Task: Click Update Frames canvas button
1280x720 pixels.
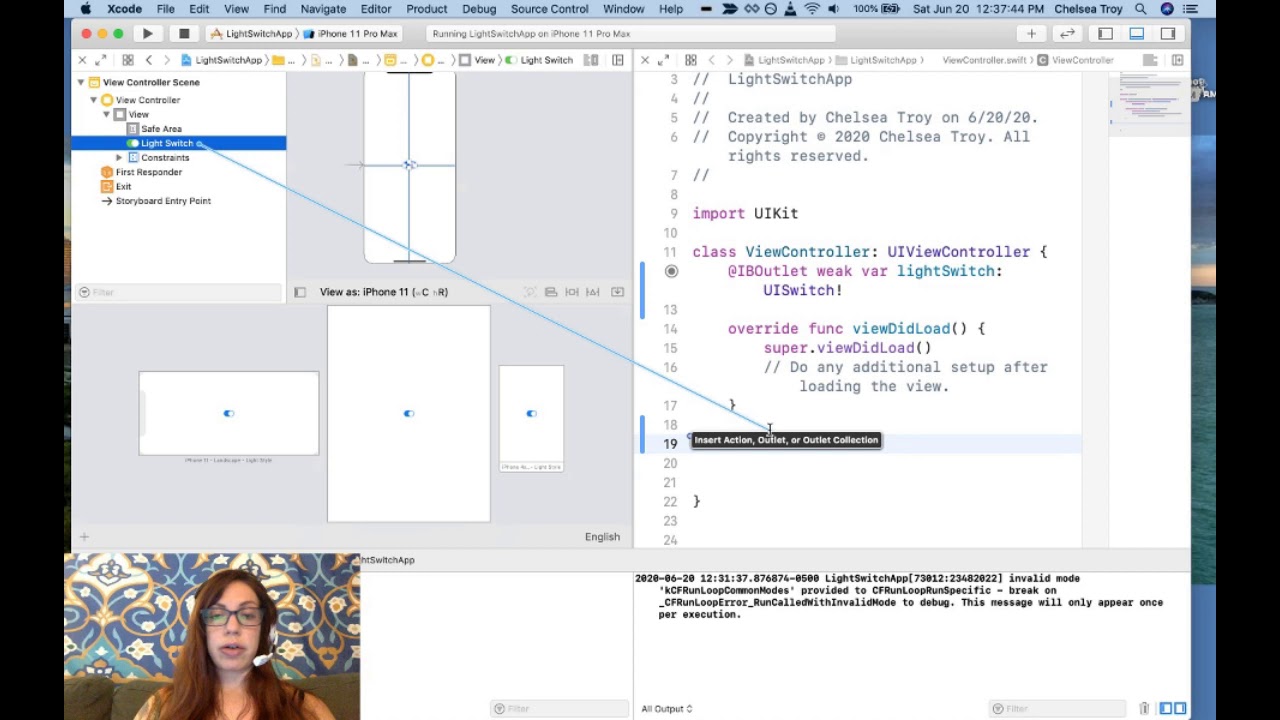Action: click(530, 292)
